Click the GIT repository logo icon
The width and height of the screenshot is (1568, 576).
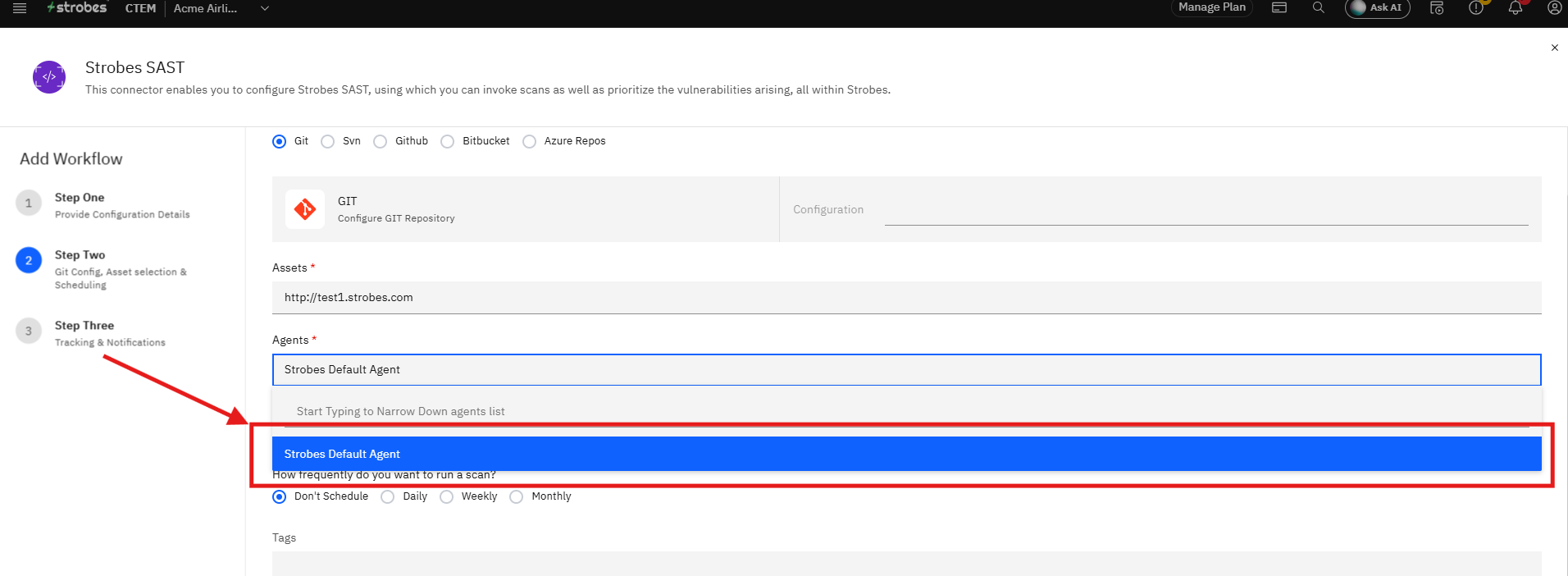[x=305, y=209]
